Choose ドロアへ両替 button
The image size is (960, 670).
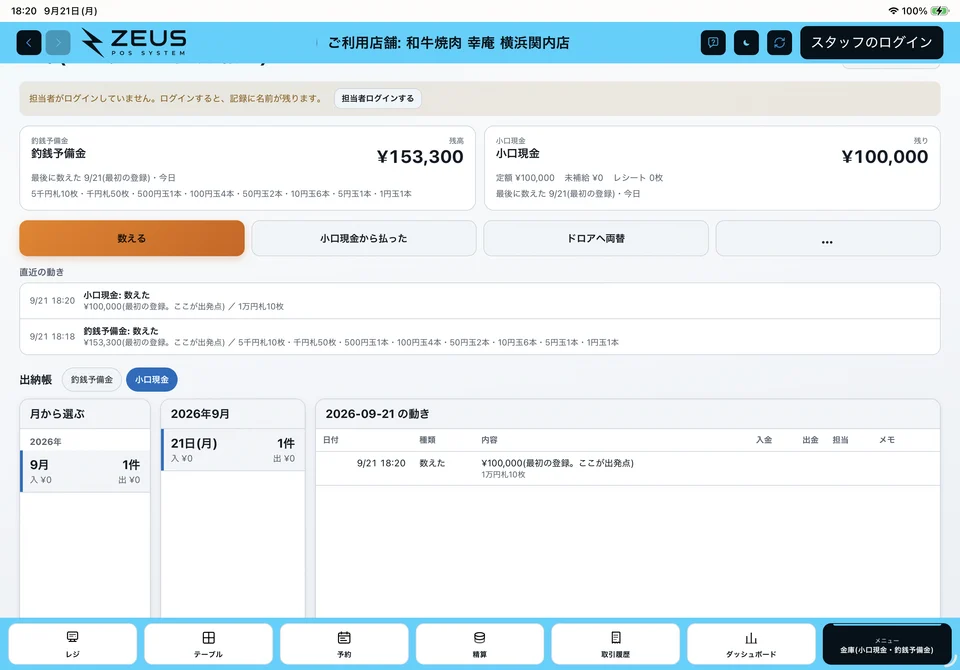click(596, 238)
